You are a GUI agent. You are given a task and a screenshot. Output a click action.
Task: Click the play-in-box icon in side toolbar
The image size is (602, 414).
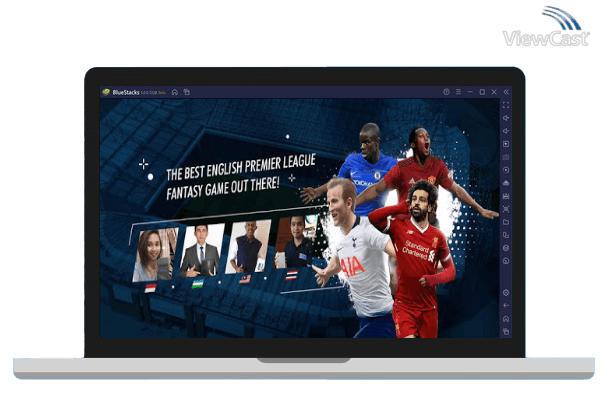506,144
